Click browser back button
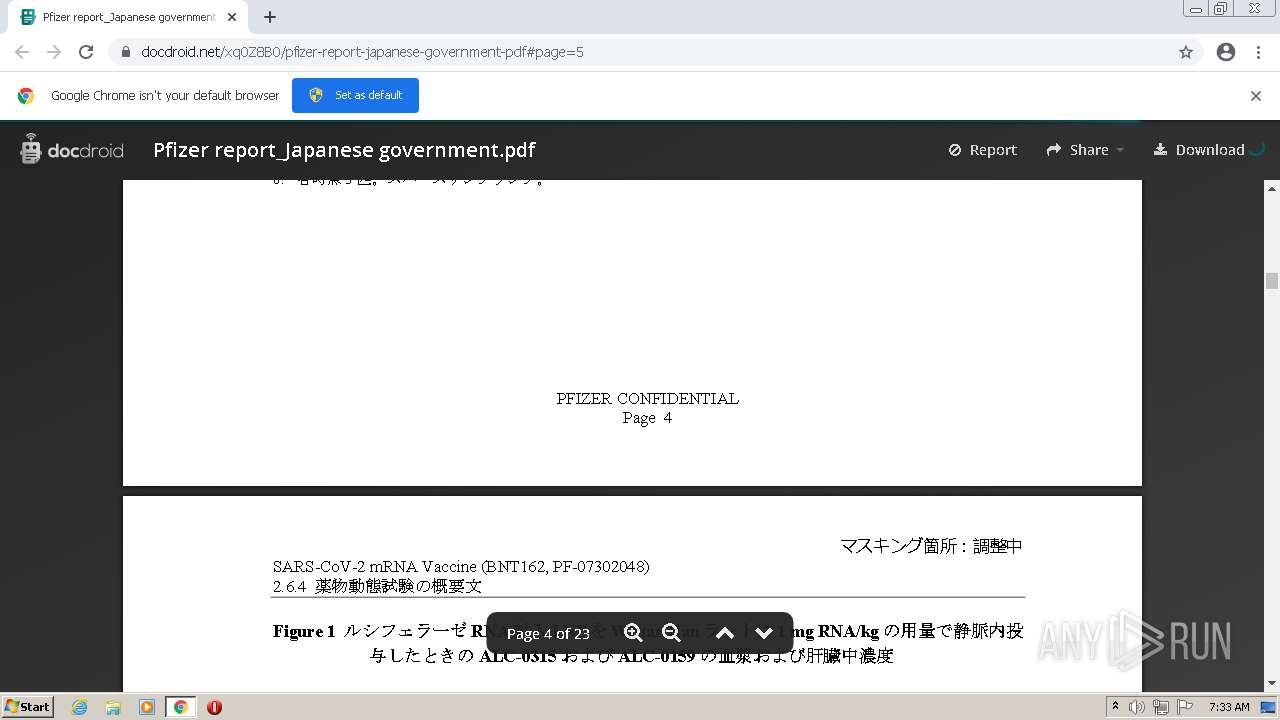The height and width of the screenshot is (720, 1280). pyautogui.click(x=22, y=52)
